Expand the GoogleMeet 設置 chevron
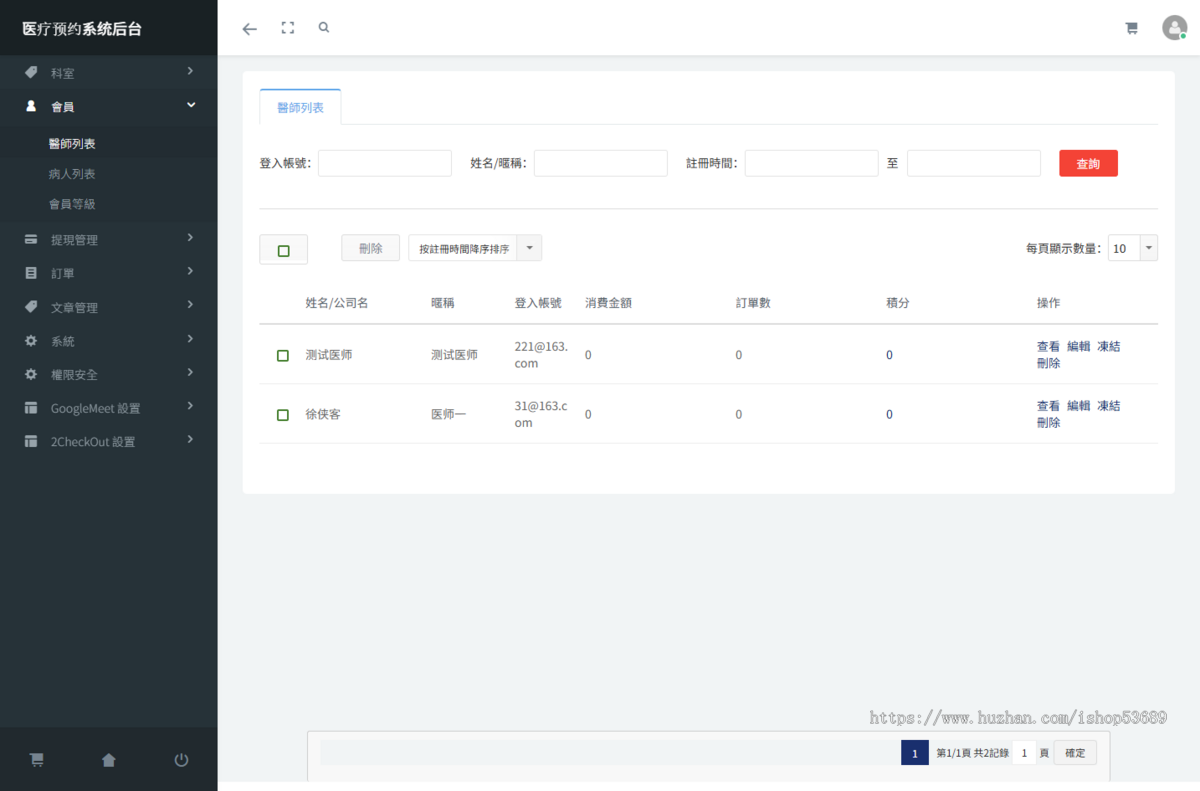Image resolution: width=1200 pixels, height=791 pixels. point(190,406)
